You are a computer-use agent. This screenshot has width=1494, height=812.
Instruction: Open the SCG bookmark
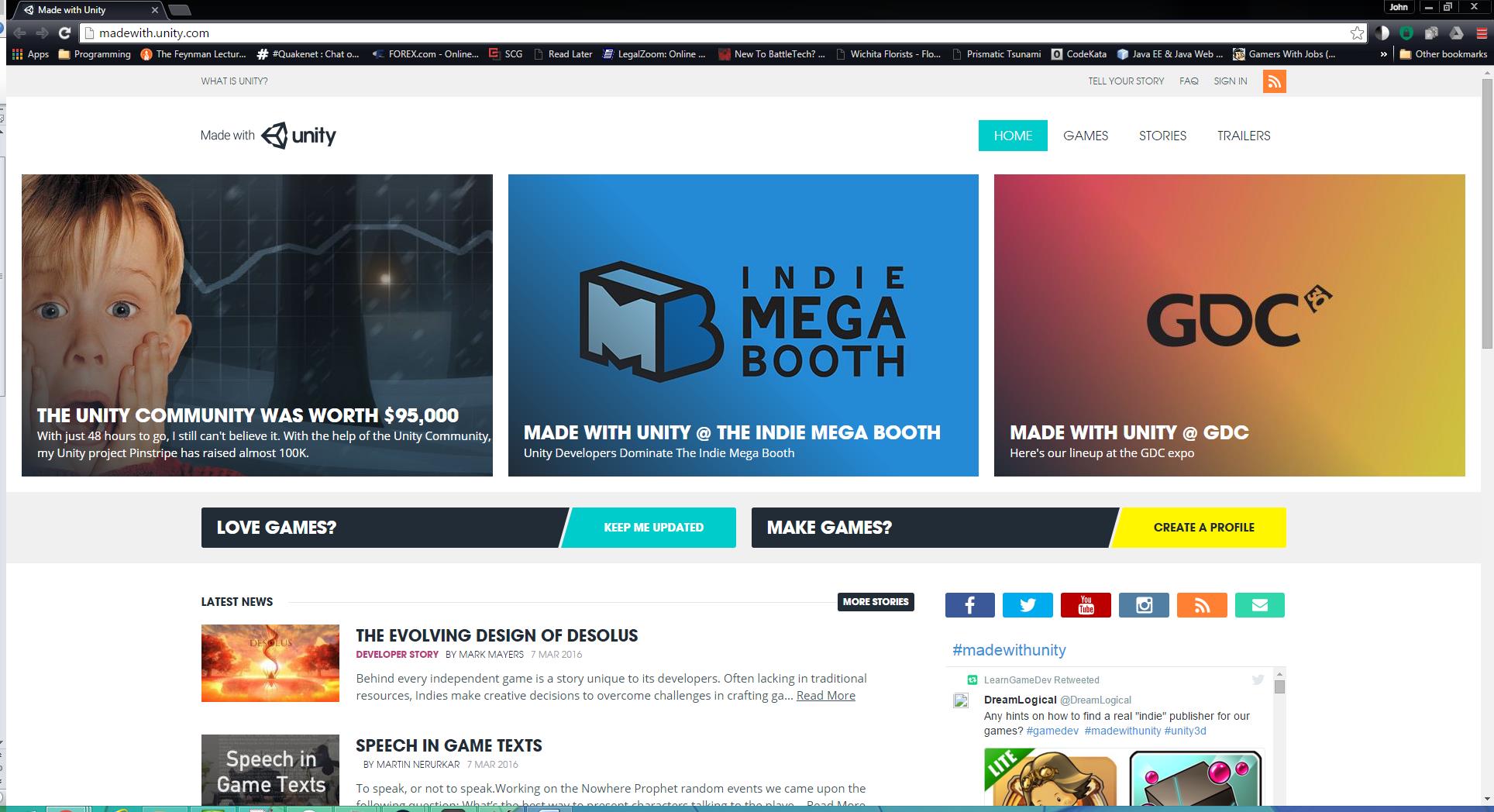(x=505, y=54)
